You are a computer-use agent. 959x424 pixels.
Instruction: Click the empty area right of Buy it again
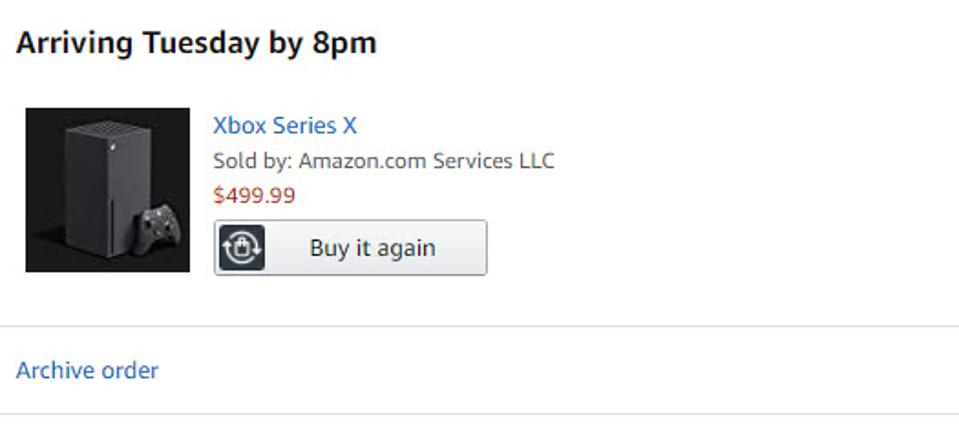tap(700, 248)
